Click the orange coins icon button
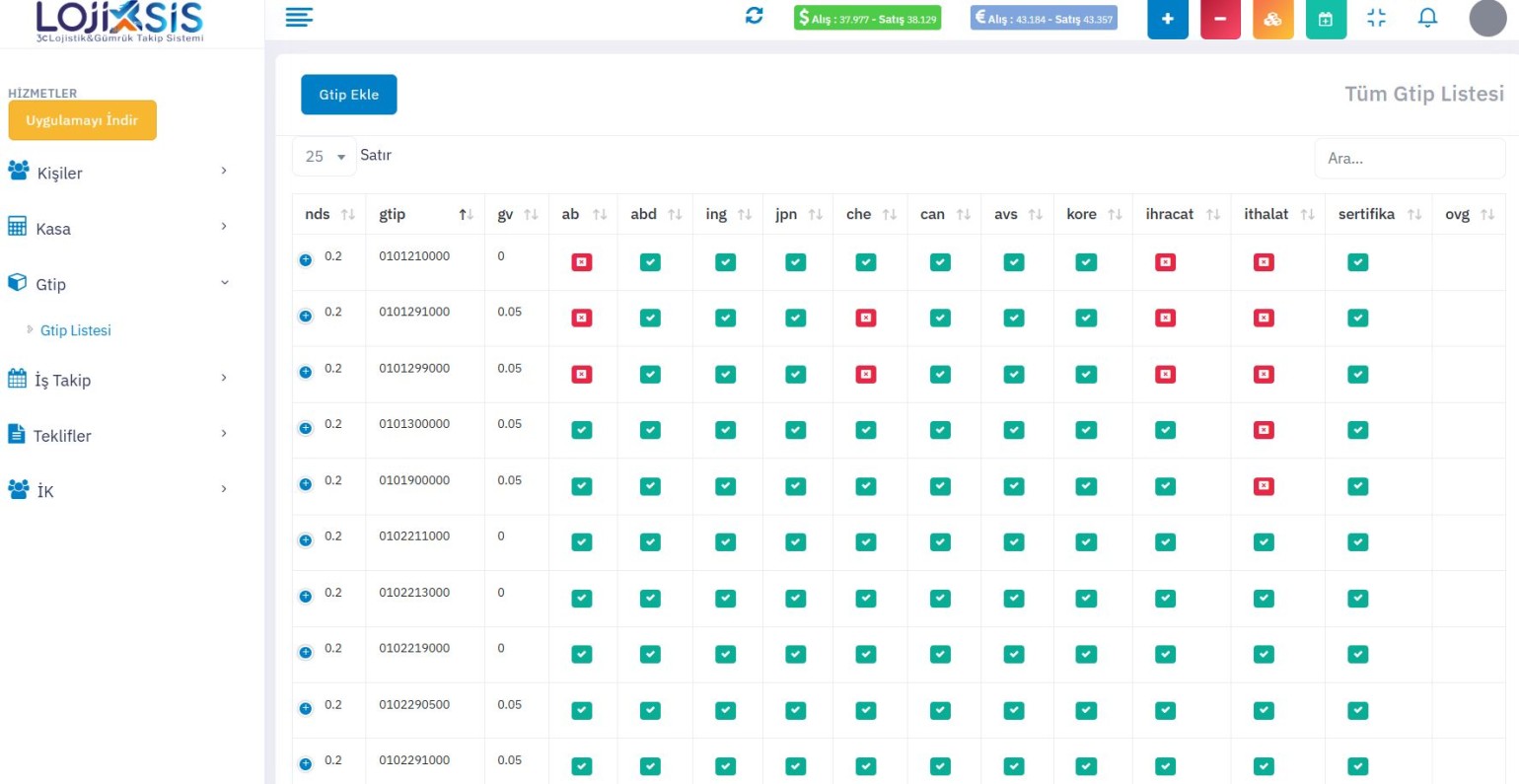The image size is (1519, 784). click(1273, 19)
